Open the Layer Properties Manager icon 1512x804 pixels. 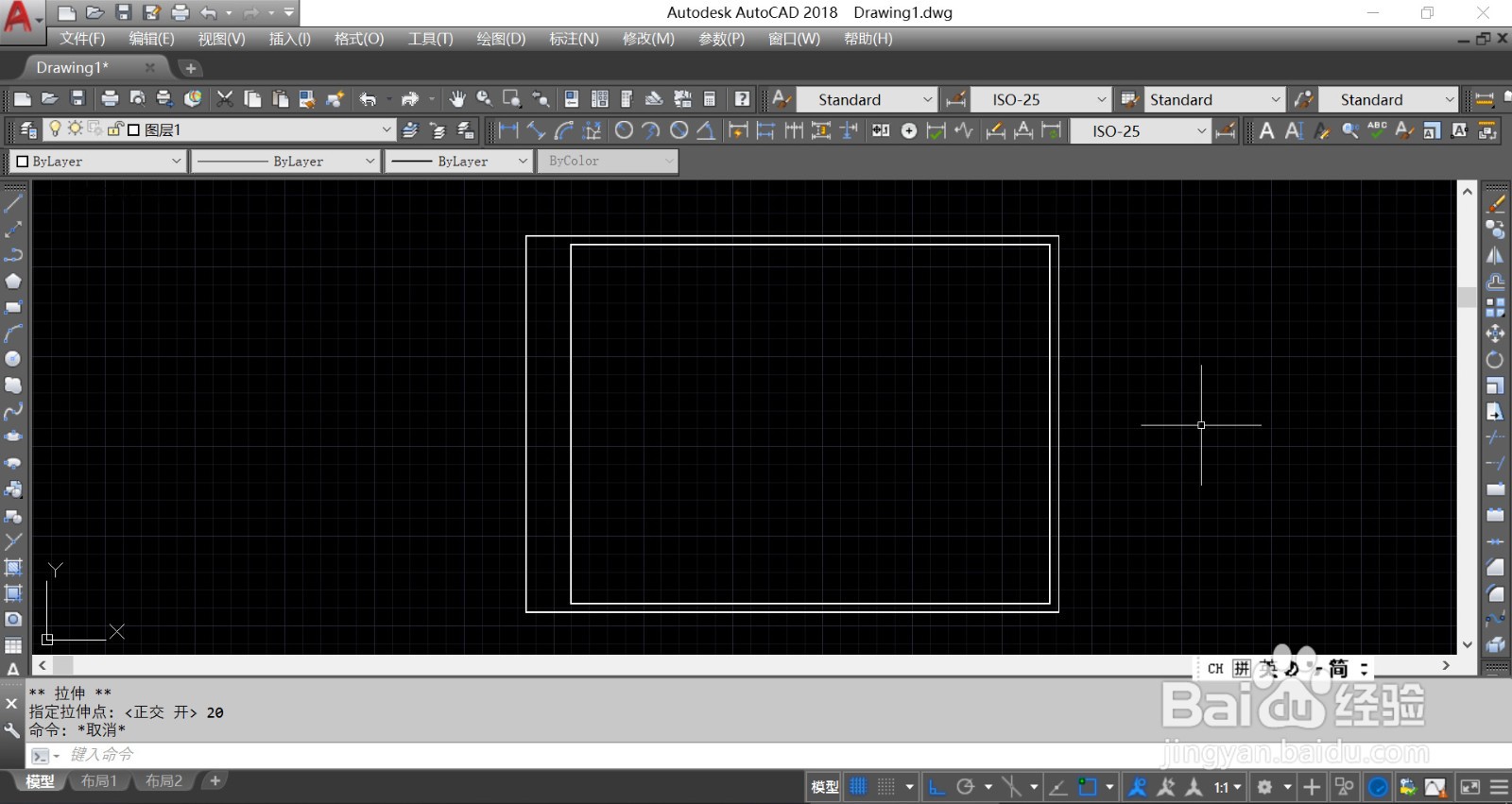coord(28,130)
